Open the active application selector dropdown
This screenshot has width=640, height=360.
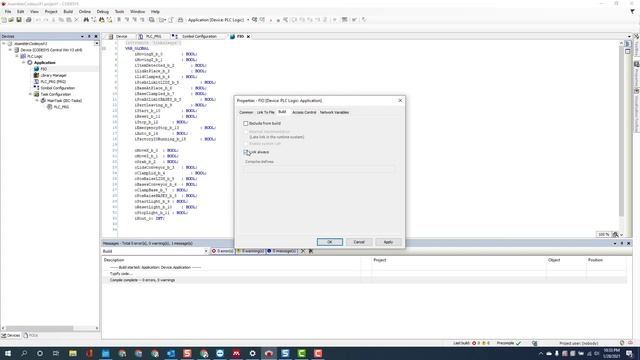point(248,20)
